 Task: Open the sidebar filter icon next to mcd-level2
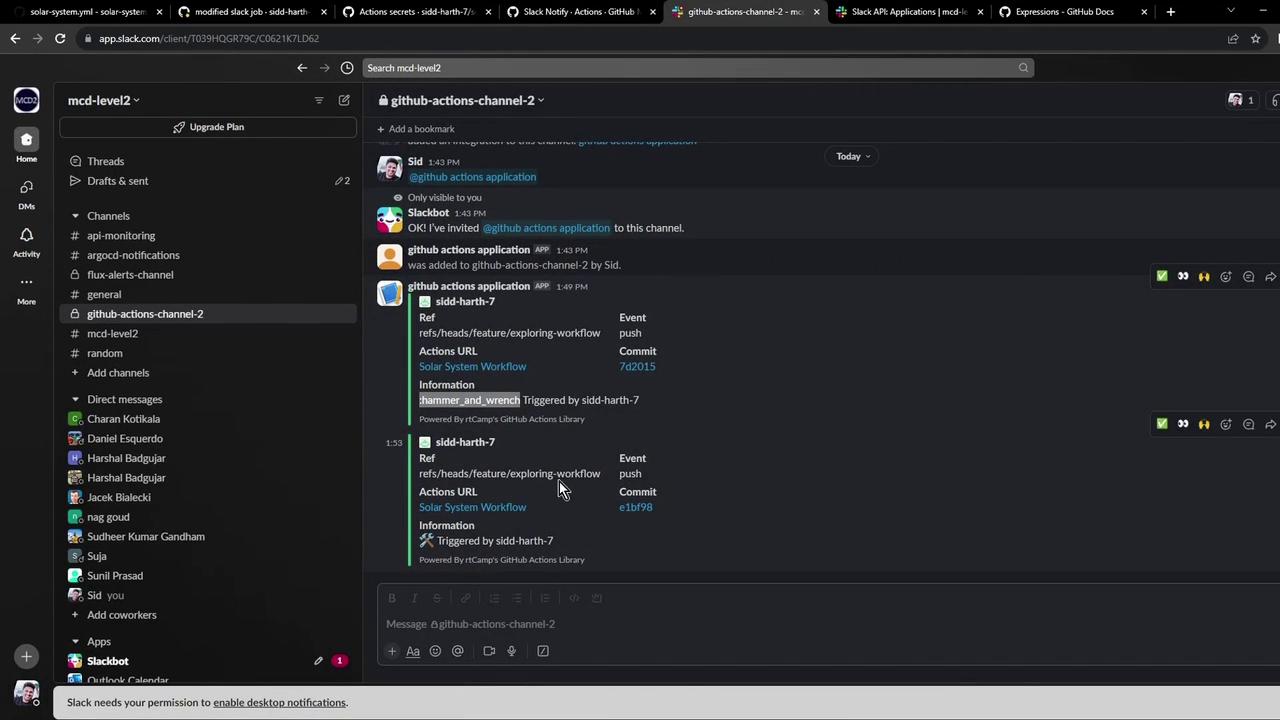[x=319, y=100]
